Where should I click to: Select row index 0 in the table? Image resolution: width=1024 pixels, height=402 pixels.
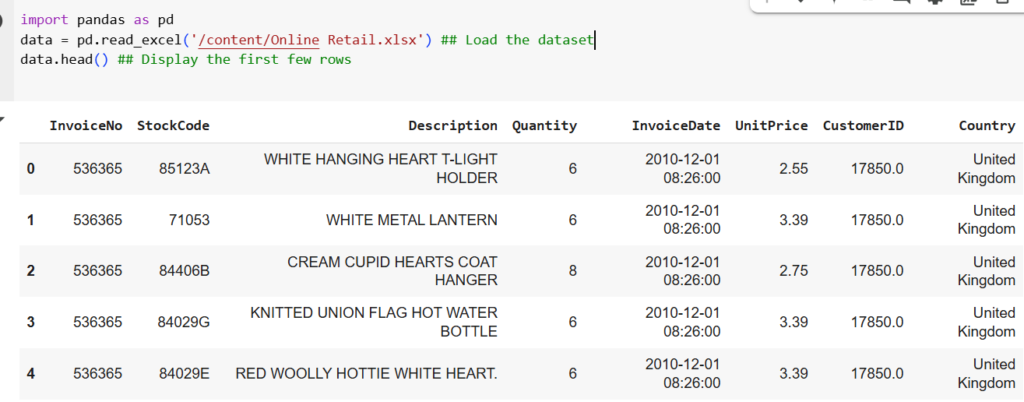point(31,169)
